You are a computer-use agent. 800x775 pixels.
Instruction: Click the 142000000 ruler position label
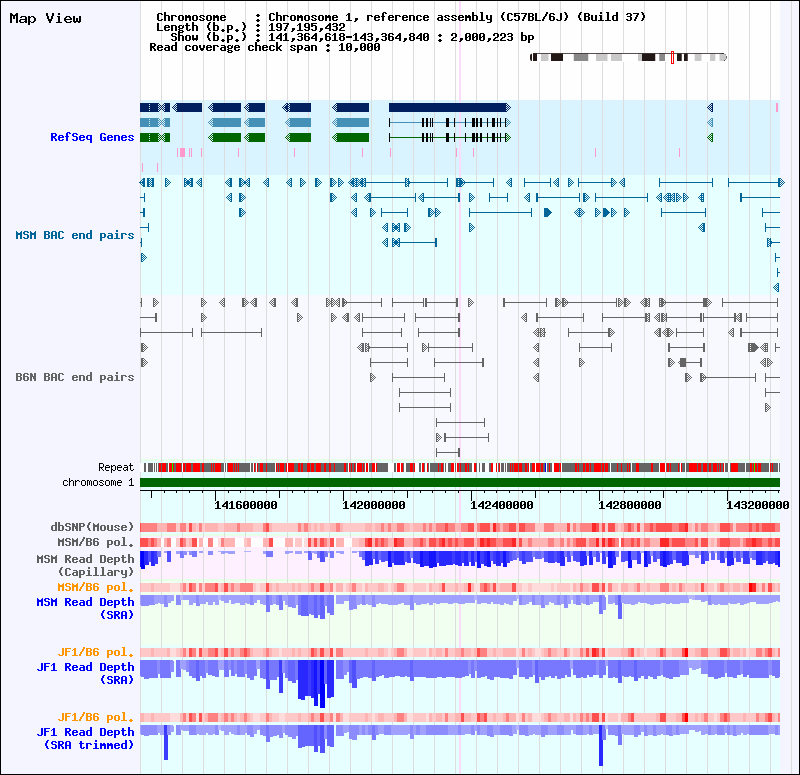coord(374,505)
